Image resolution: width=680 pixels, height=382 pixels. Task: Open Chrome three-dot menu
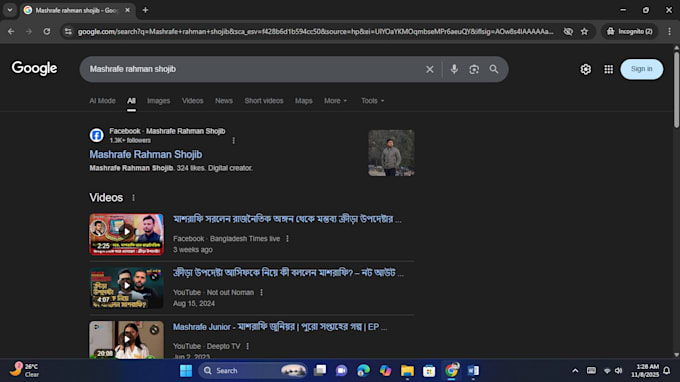[669, 32]
